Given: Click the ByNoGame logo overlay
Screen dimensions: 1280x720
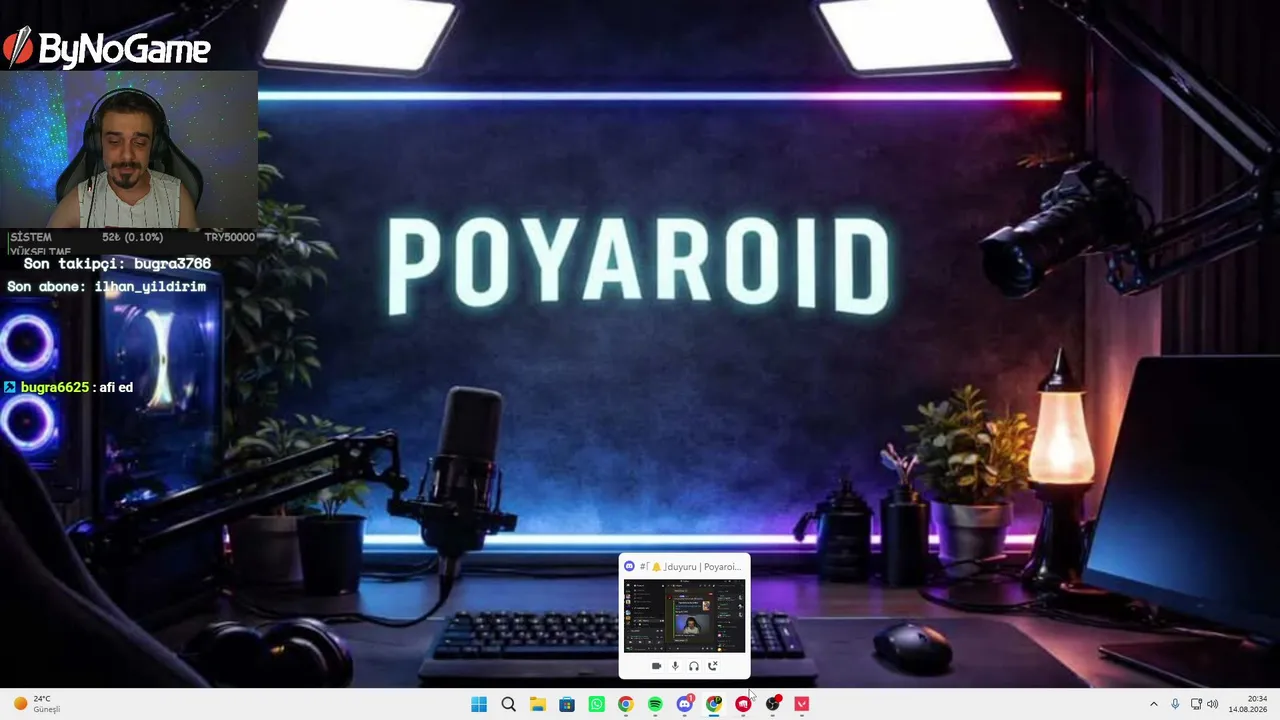Looking at the screenshot, I should pyautogui.click(x=106, y=48).
